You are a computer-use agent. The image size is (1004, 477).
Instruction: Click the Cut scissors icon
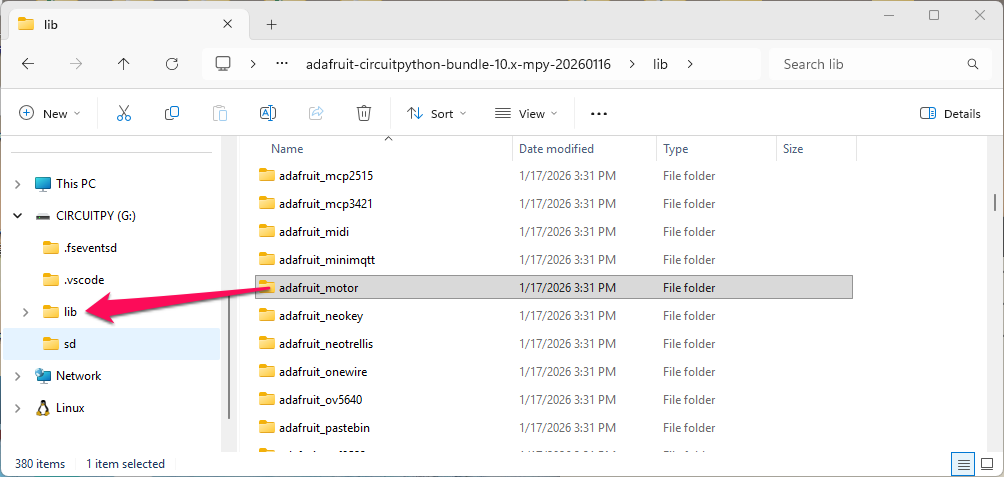point(124,114)
